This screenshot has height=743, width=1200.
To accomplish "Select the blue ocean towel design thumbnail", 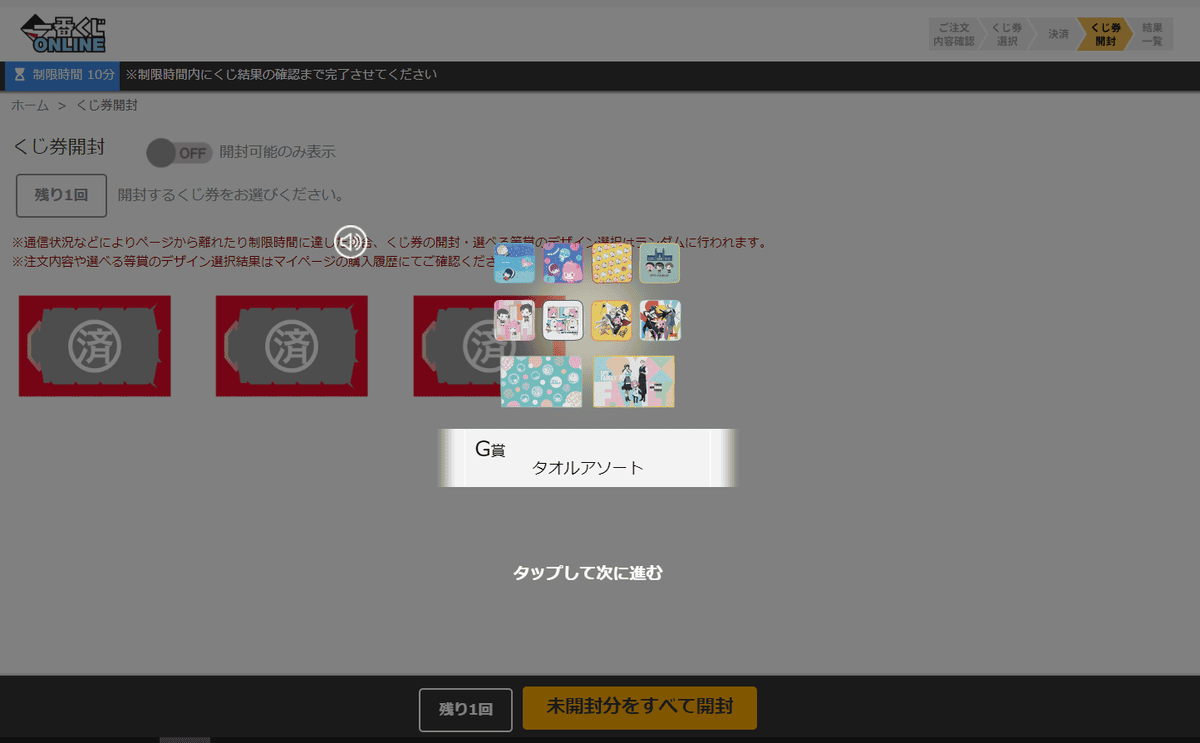I will coord(514,264).
